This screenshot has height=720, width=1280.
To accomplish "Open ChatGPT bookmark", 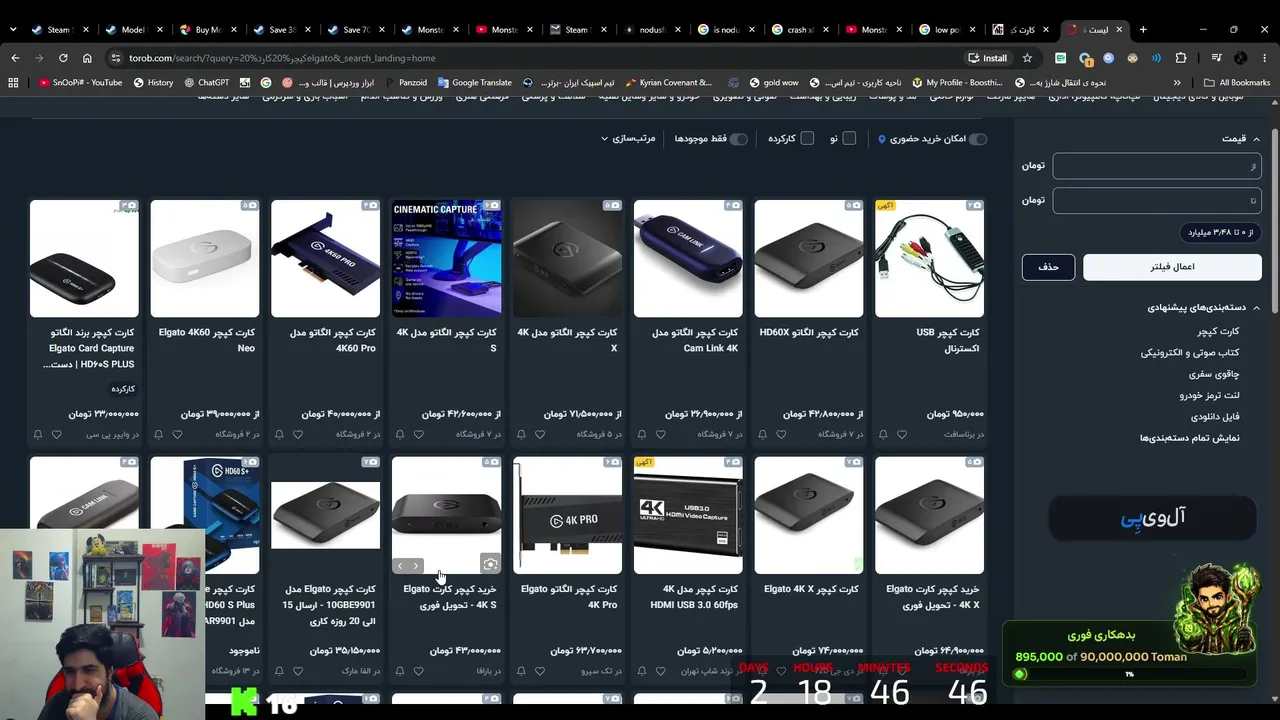I will [205, 83].
